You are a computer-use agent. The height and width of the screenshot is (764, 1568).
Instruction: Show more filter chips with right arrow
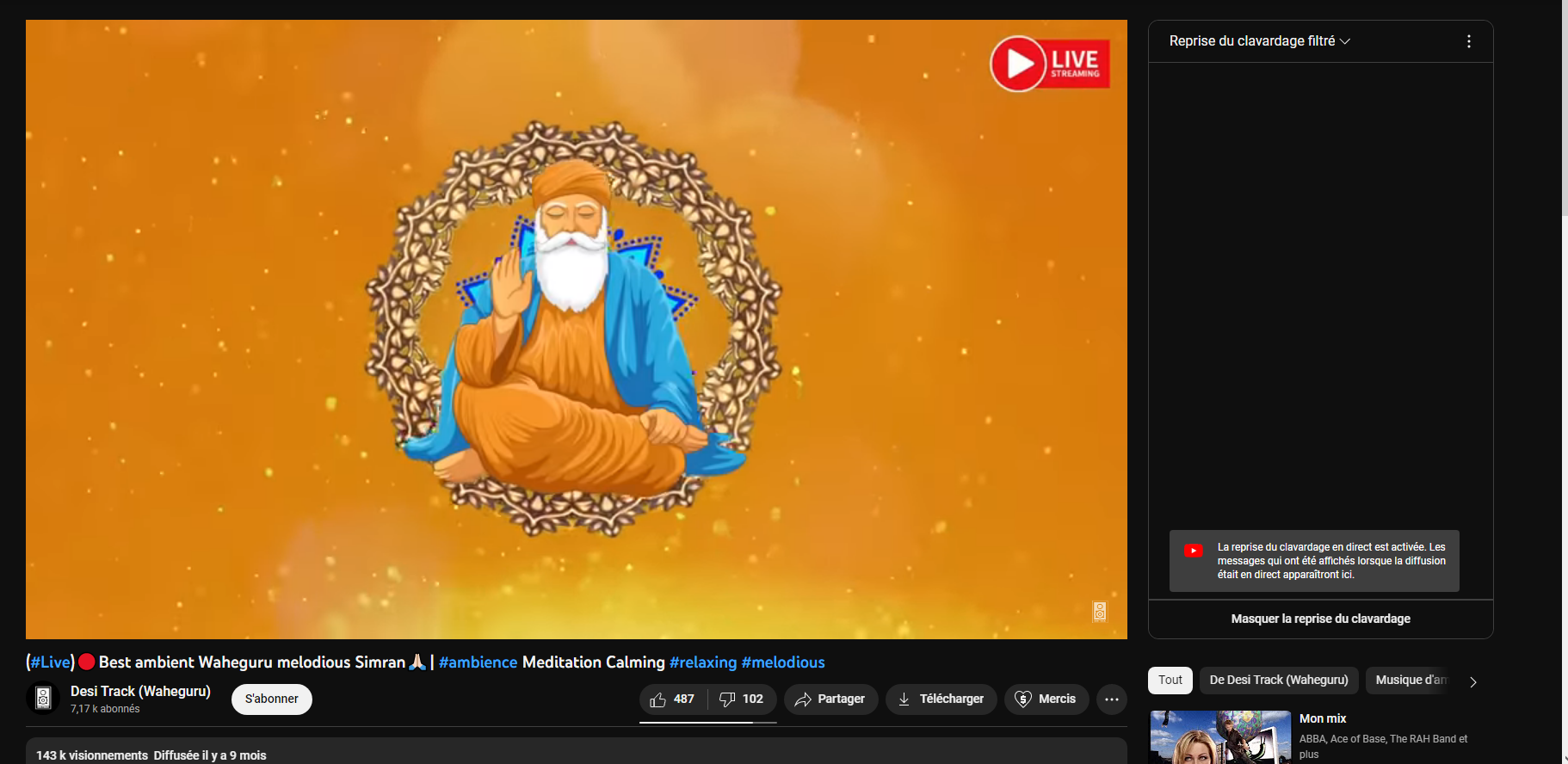point(1473,681)
